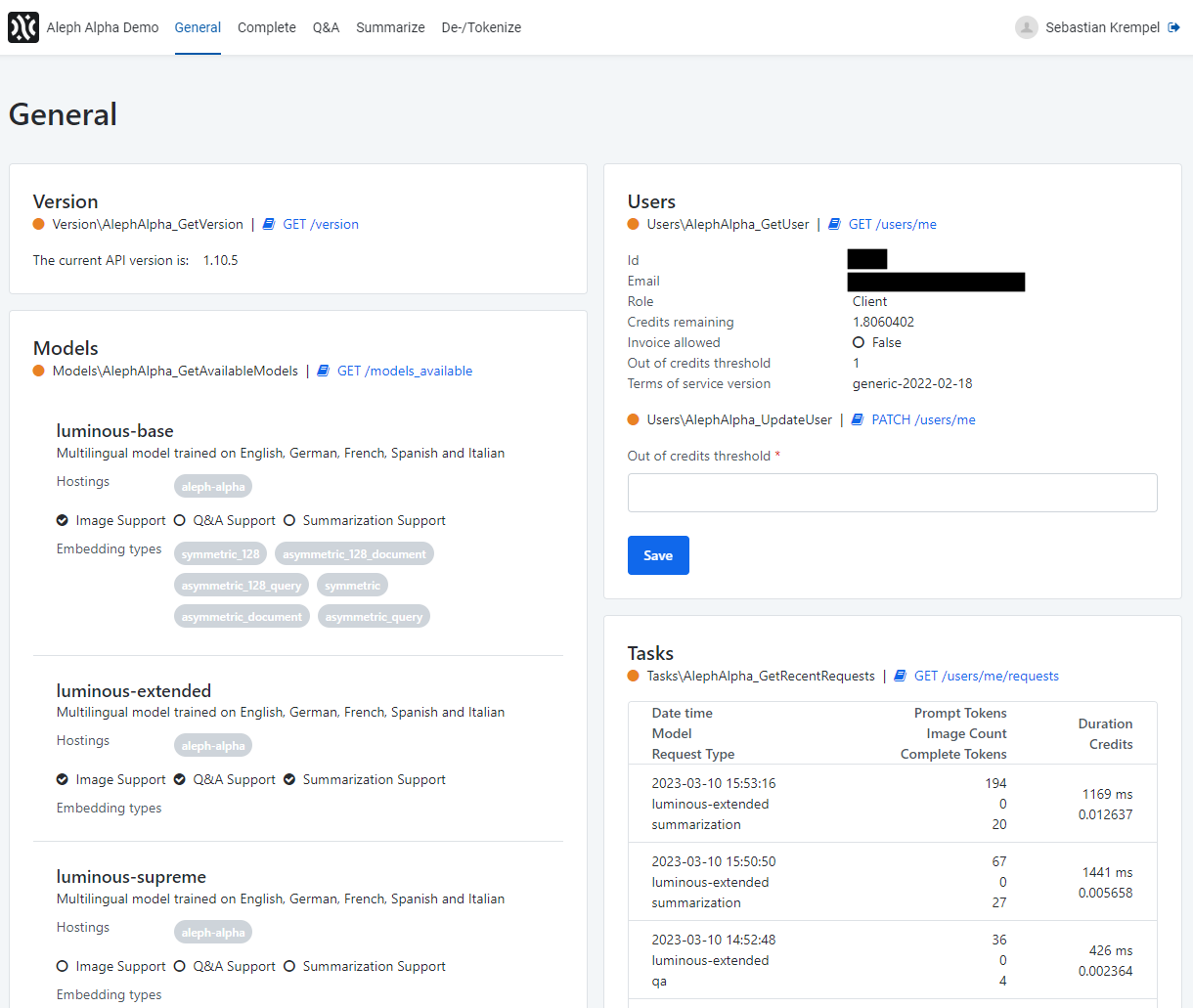Click book icon beside GET /version
Screen dimensions: 1193x1008
click(x=269, y=224)
